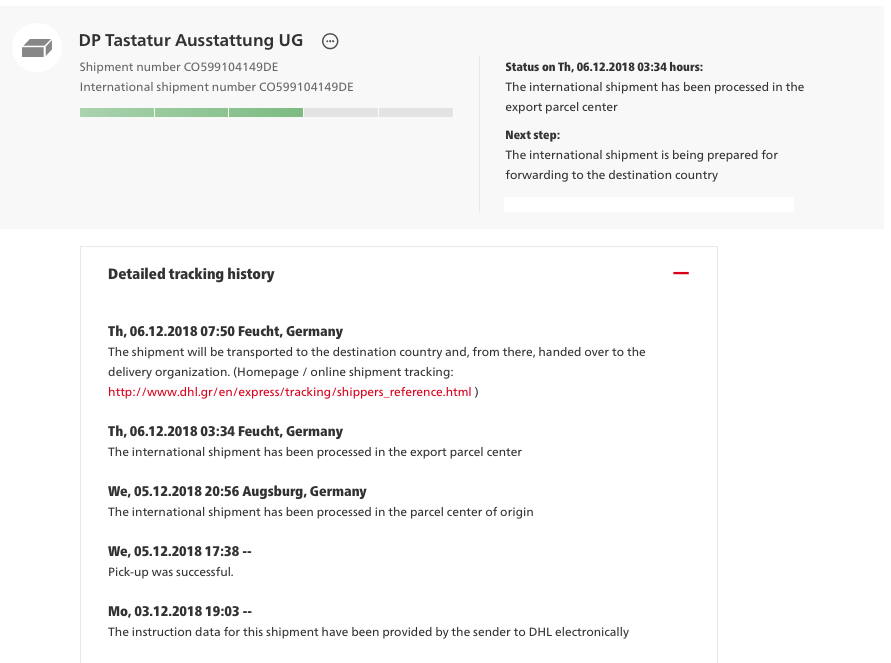
Task: Click the blank white field under Next step
Action: (x=649, y=205)
